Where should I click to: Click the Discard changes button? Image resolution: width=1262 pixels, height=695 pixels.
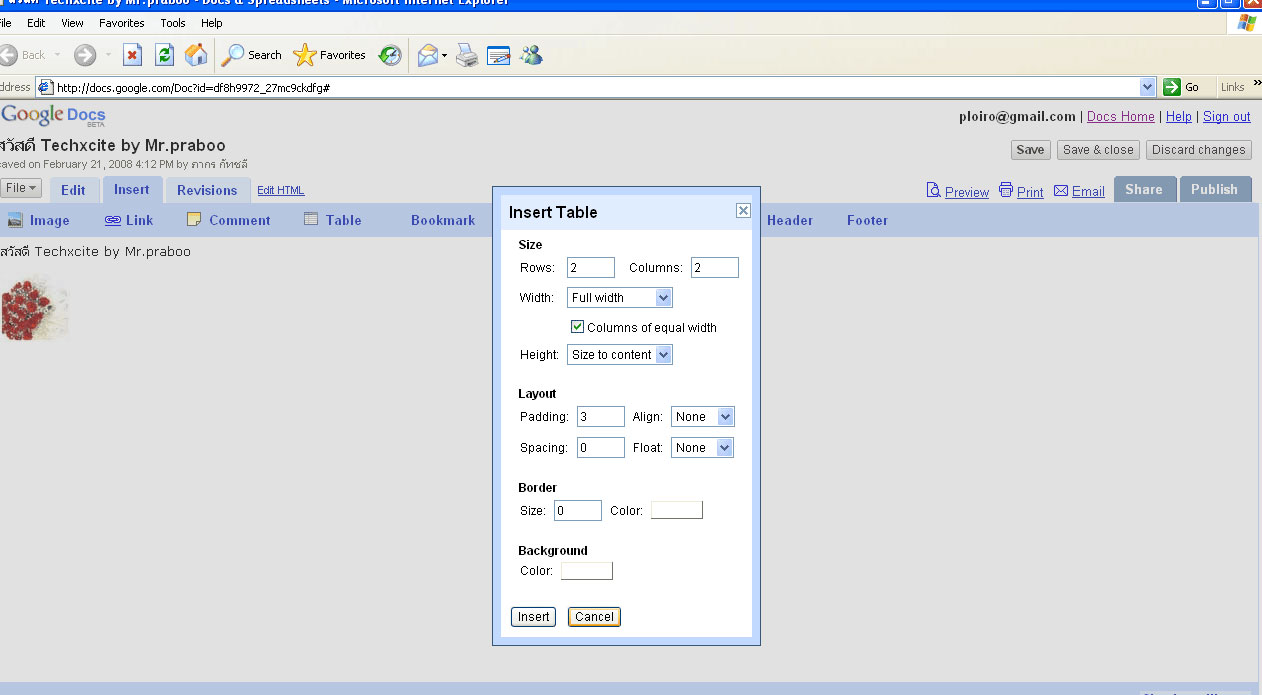1198,150
